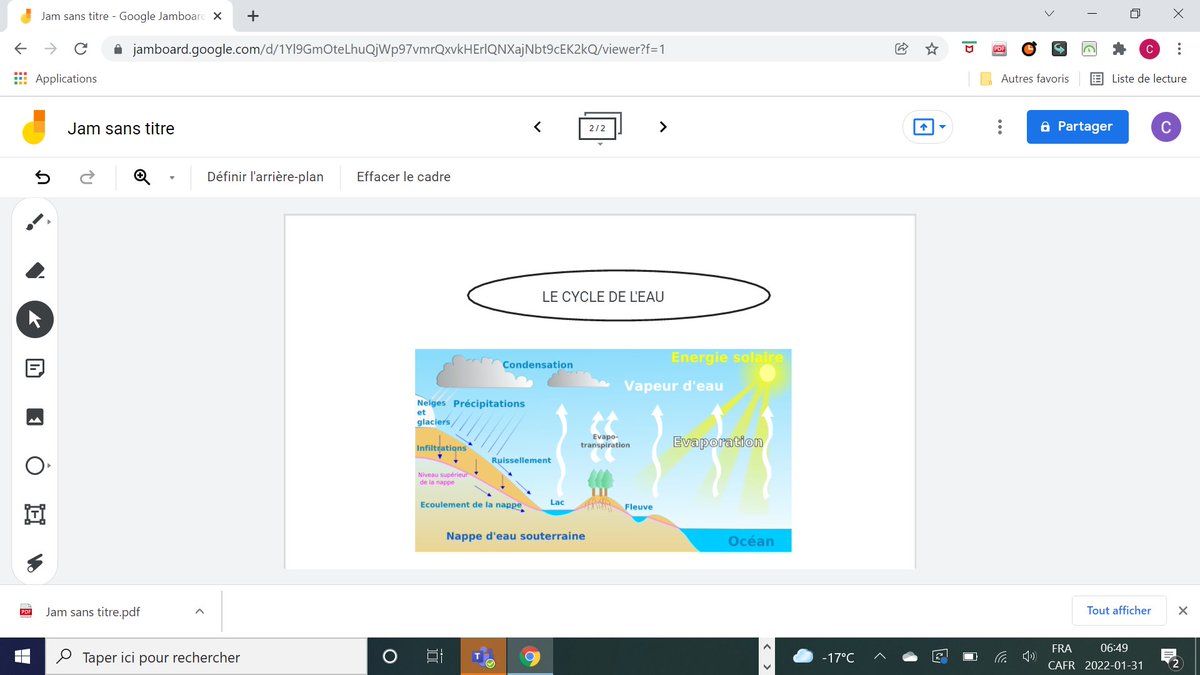Open the Applications bookmark shortcut
This screenshot has height=675, width=1200.
[56, 78]
